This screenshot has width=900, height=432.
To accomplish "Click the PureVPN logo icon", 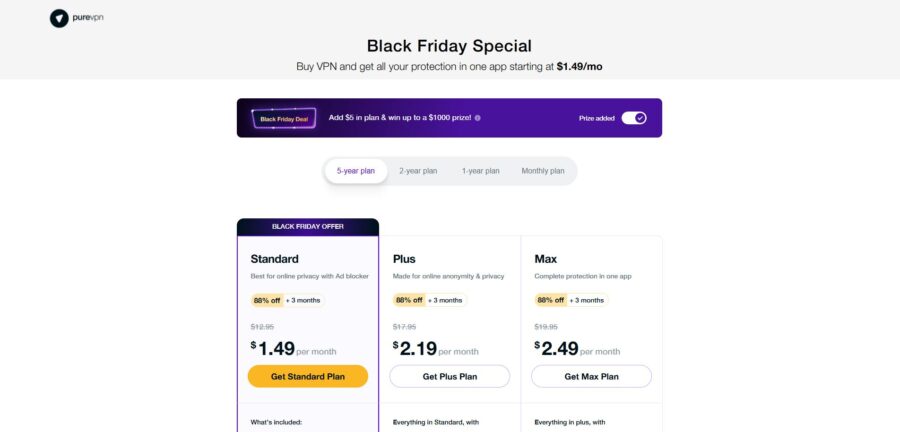I will coord(59,18).
